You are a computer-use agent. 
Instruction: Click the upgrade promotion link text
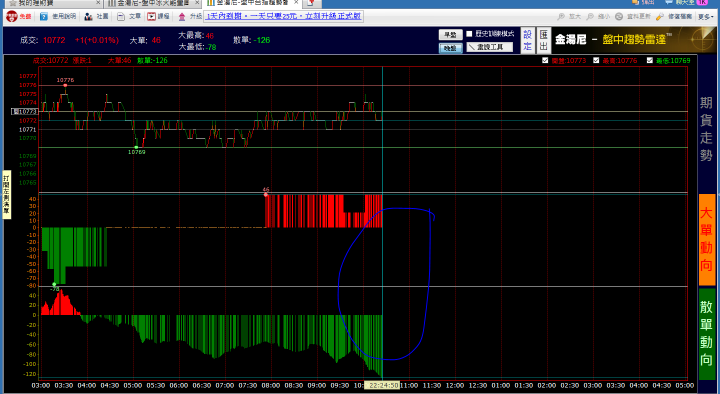[283, 17]
